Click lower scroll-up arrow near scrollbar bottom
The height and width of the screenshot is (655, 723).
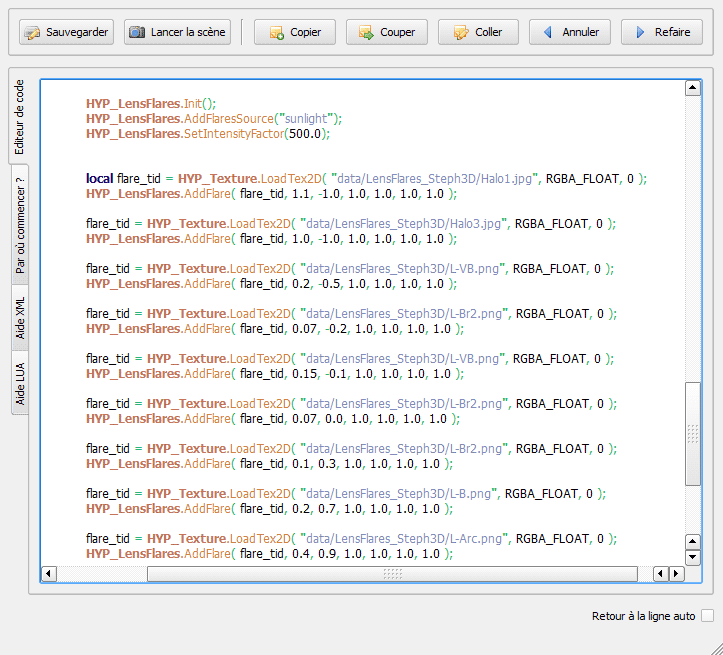(693, 541)
